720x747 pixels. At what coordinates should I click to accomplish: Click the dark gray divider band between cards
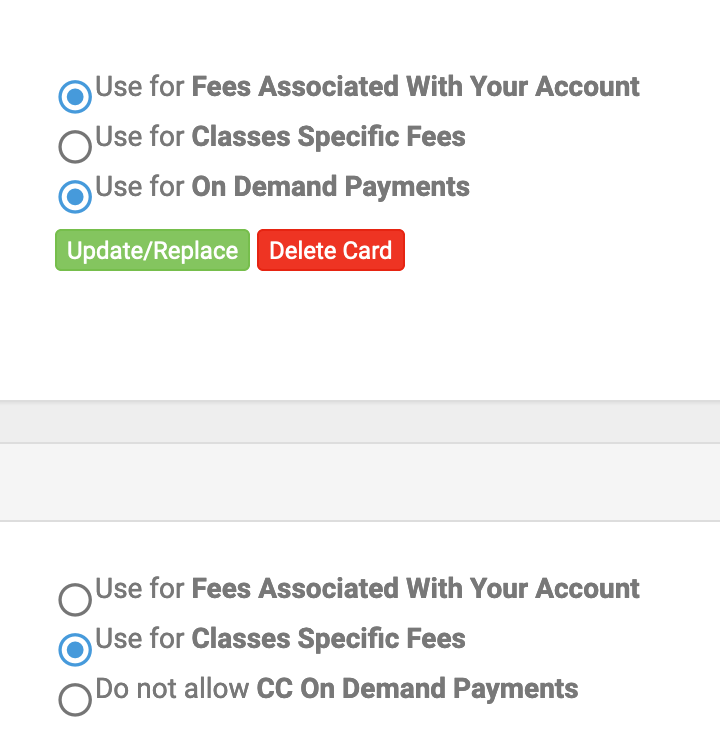(360, 422)
